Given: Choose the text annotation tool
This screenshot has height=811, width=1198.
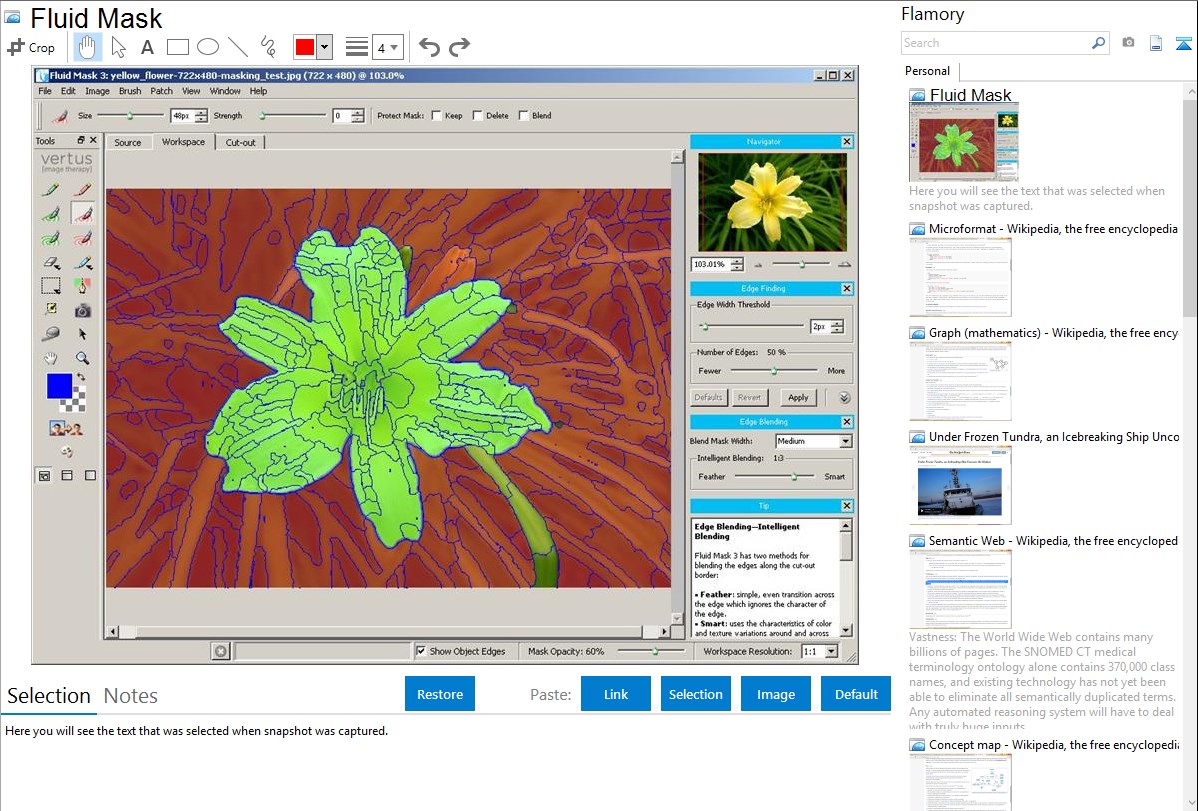Looking at the screenshot, I should (147, 47).
